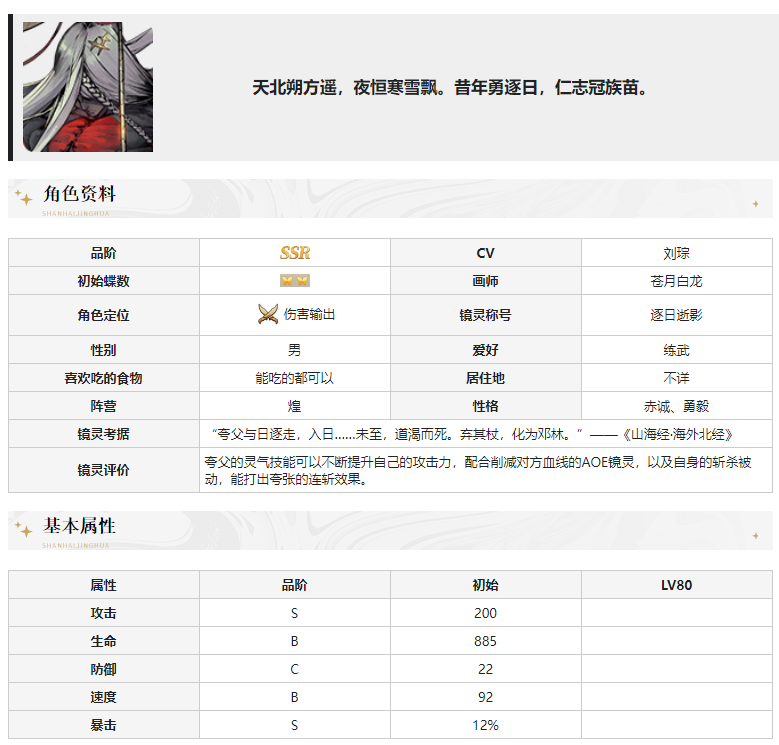Click the character portrait thumbnail
This screenshot has height=745, width=779.
point(87,87)
